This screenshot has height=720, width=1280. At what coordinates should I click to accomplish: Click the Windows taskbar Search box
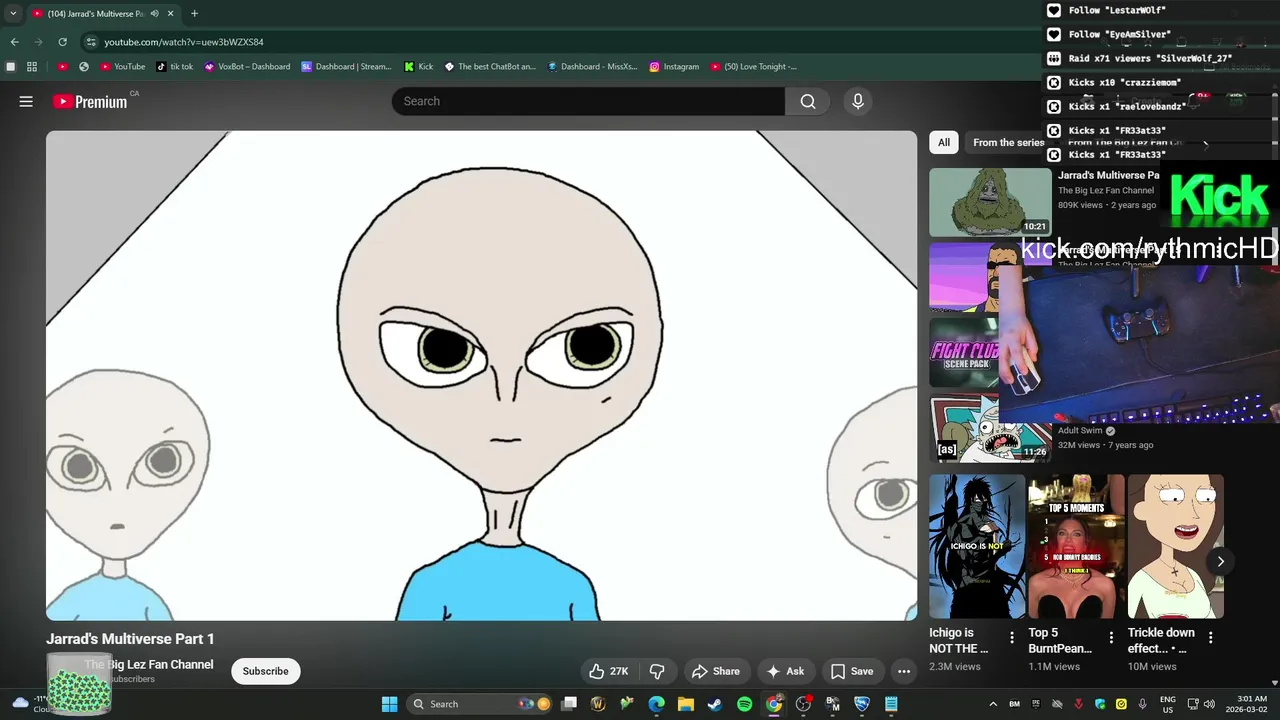480,704
